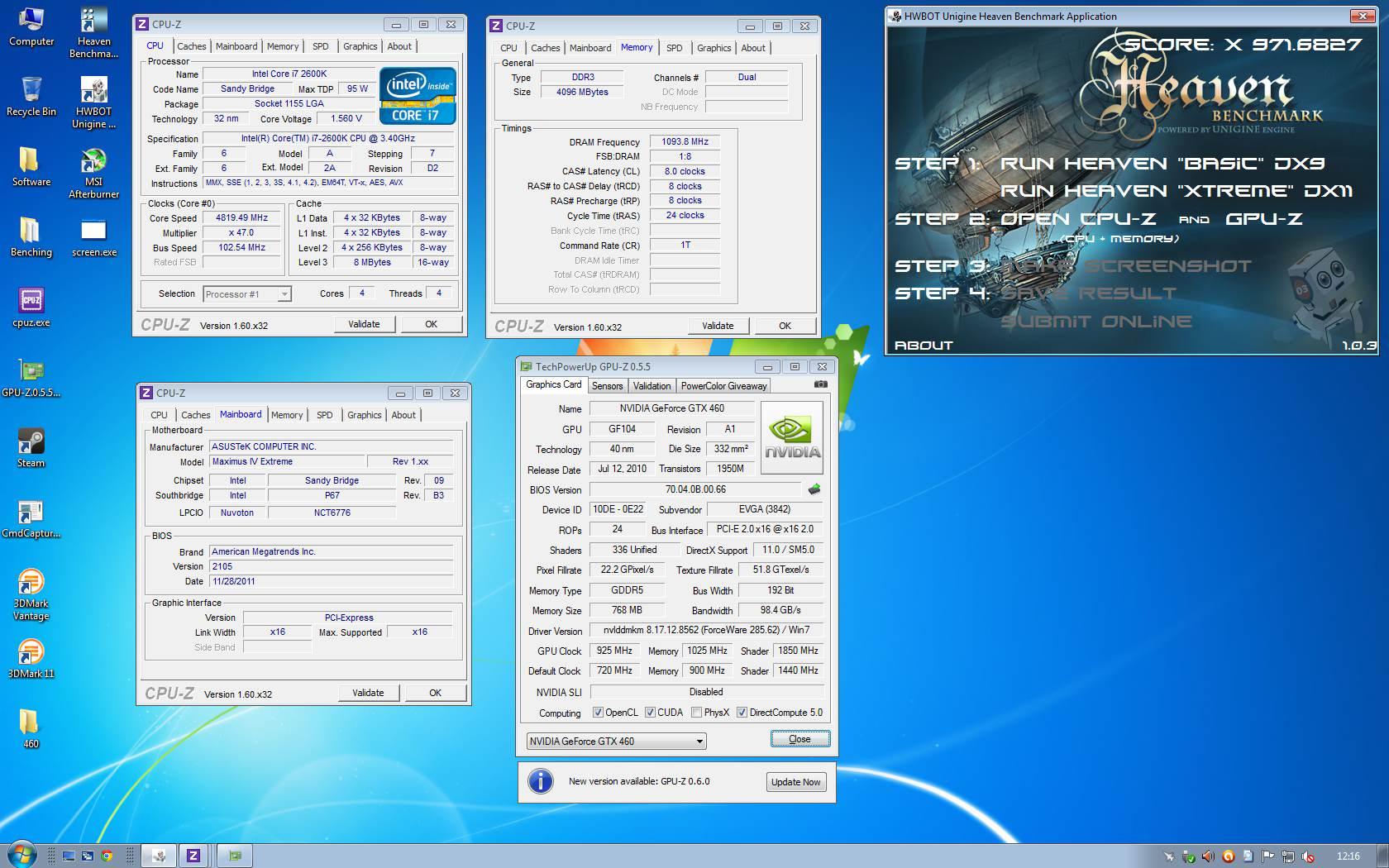Open the Software folder on desktop

tap(31, 167)
